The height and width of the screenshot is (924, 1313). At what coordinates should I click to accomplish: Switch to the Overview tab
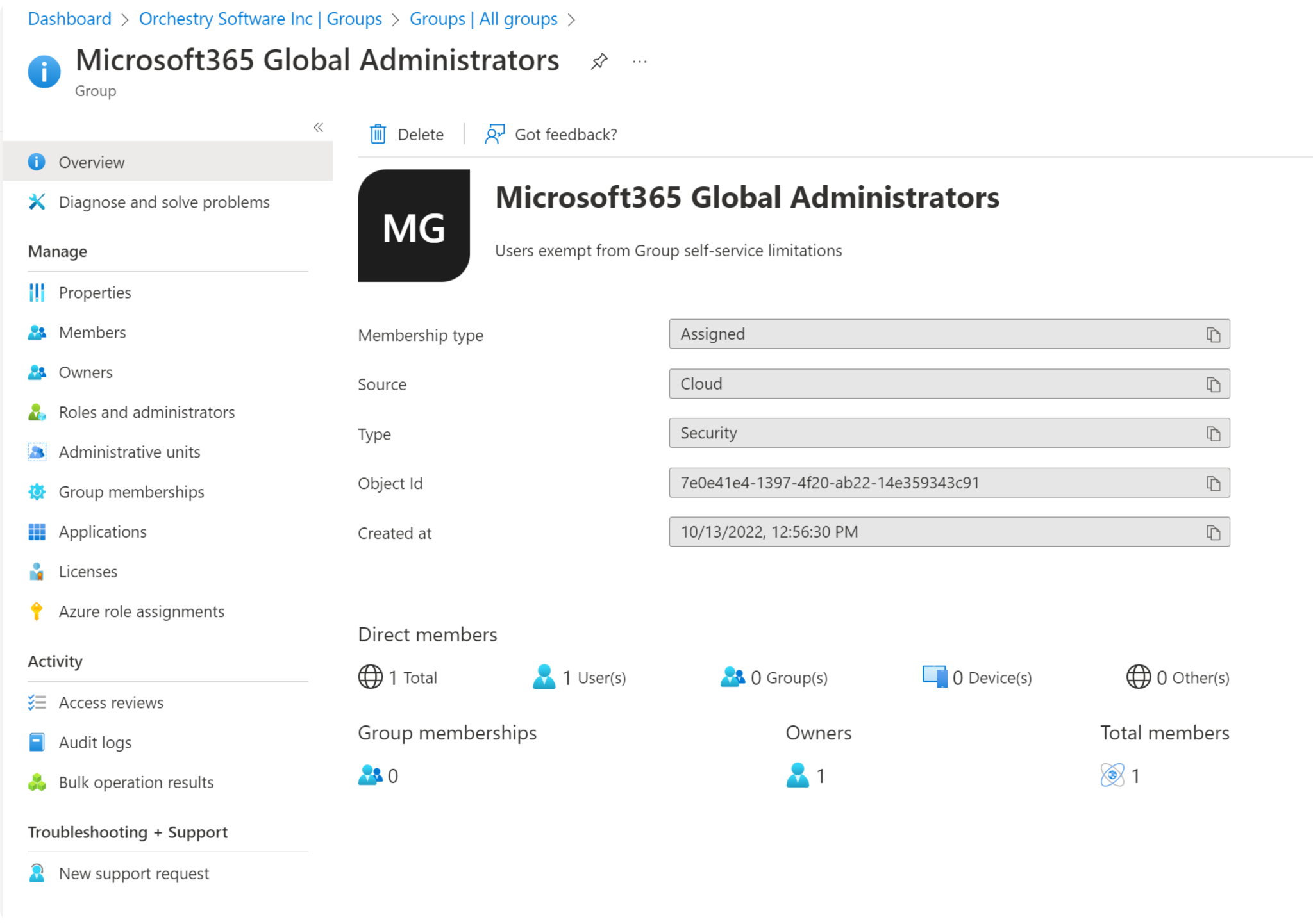click(91, 161)
